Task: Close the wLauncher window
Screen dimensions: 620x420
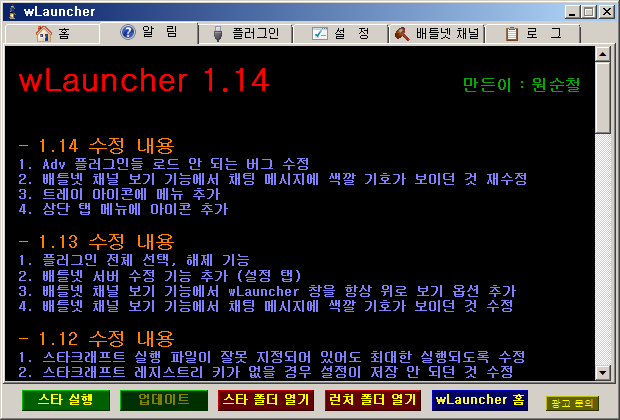Action: 607,12
